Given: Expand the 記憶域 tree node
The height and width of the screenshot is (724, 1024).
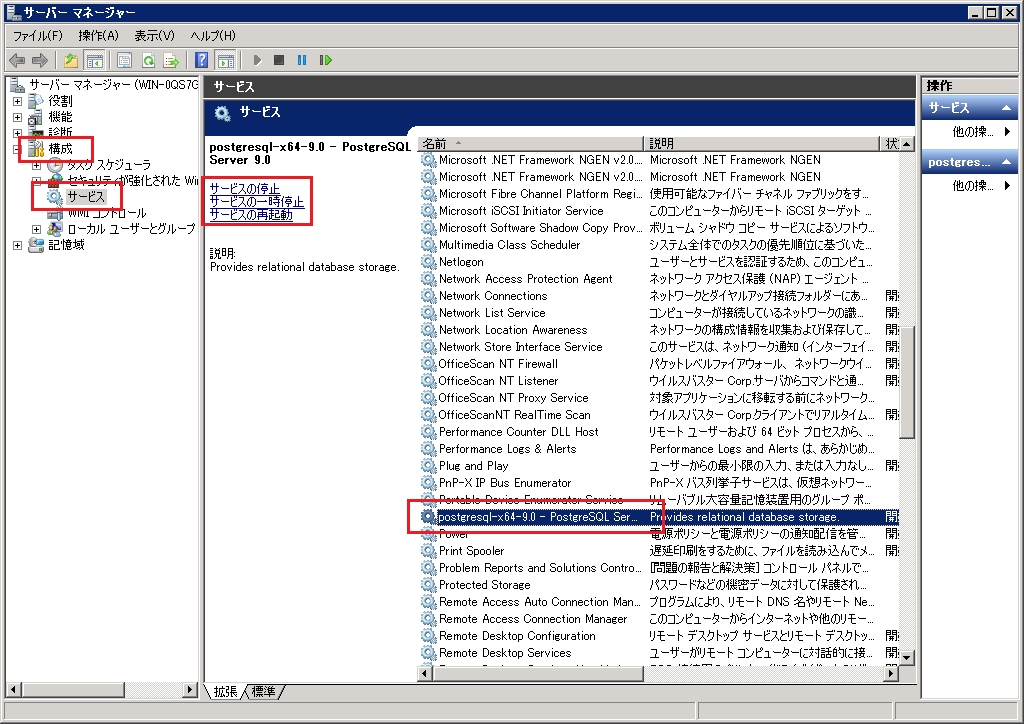Looking at the screenshot, I should 17,245.
